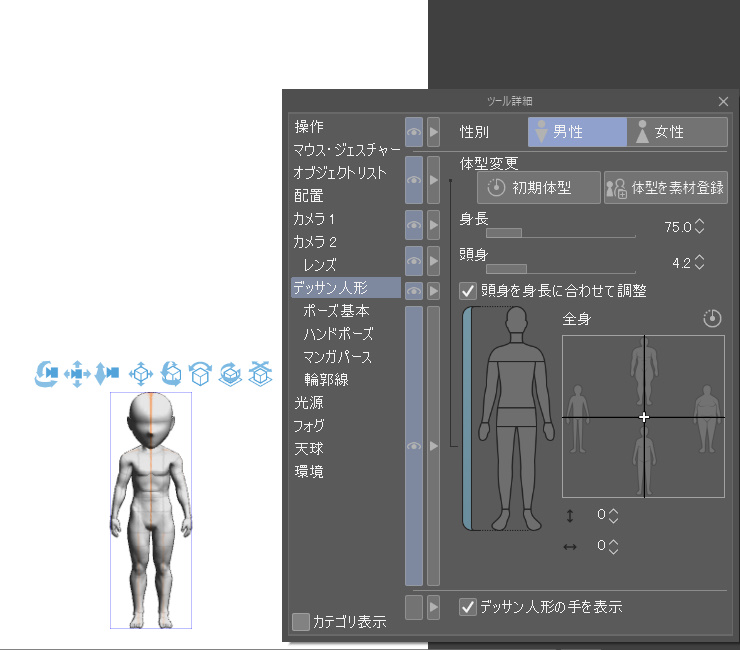Click the camera rotate icon above the figure
This screenshot has height=650, width=740.
click(46, 373)
